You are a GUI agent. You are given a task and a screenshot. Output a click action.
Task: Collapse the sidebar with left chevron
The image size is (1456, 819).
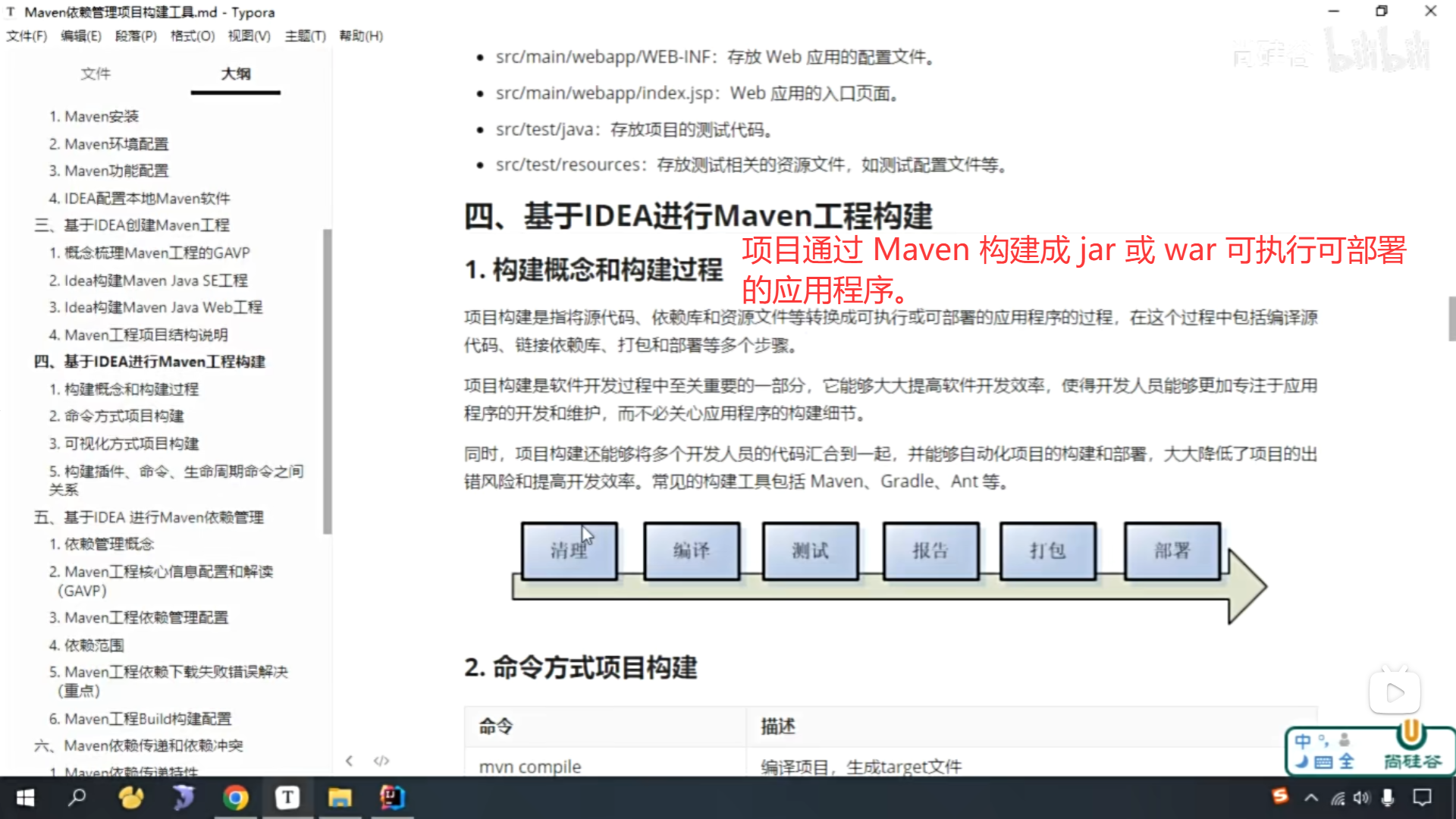(x=349, y=761)
